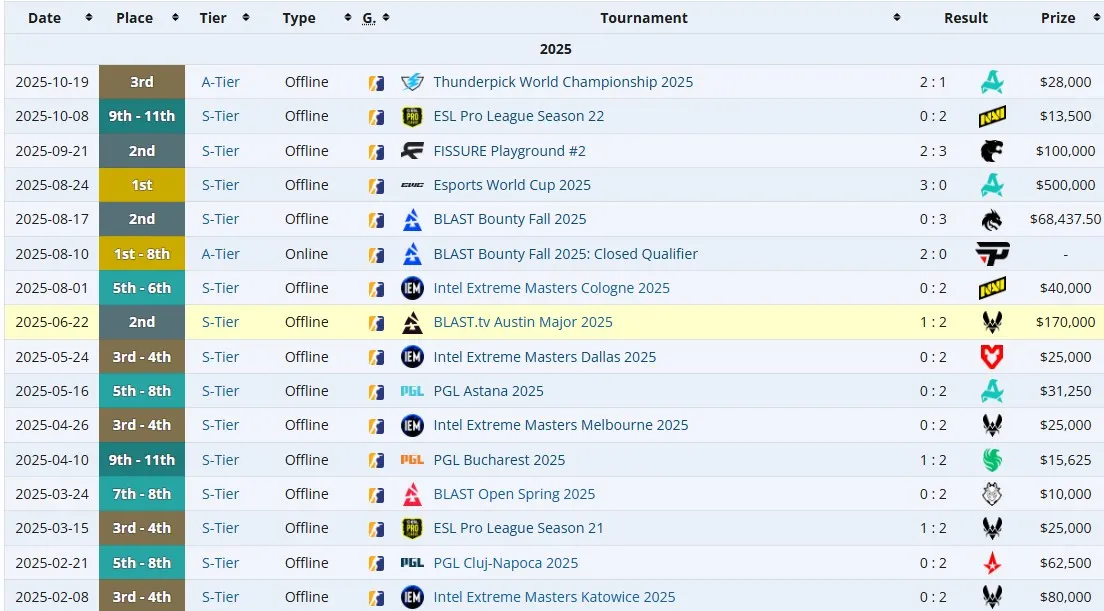Click the date 2025-10-19
The width and height of the screenshot is (1104, 611).
pyautogui.click(x=52, y=82)
